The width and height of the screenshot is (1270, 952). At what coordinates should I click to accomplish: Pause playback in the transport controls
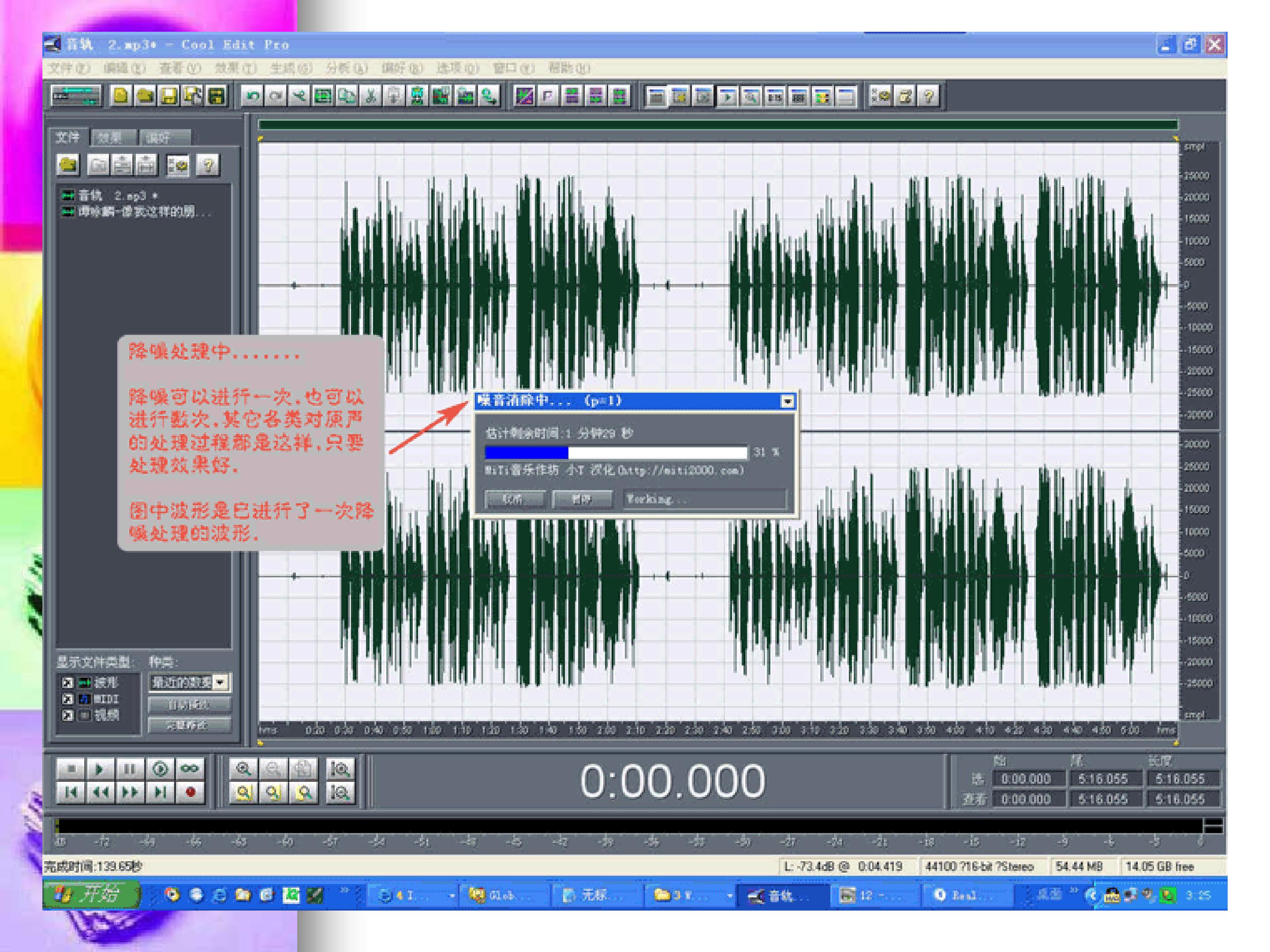[130, 769]
